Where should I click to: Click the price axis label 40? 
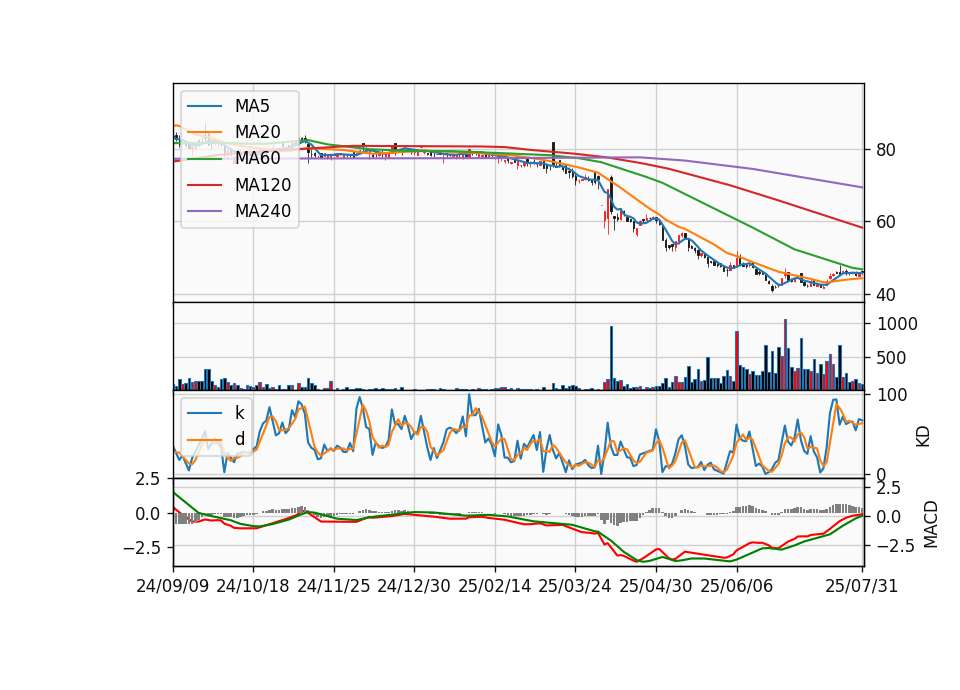(886, 295)
